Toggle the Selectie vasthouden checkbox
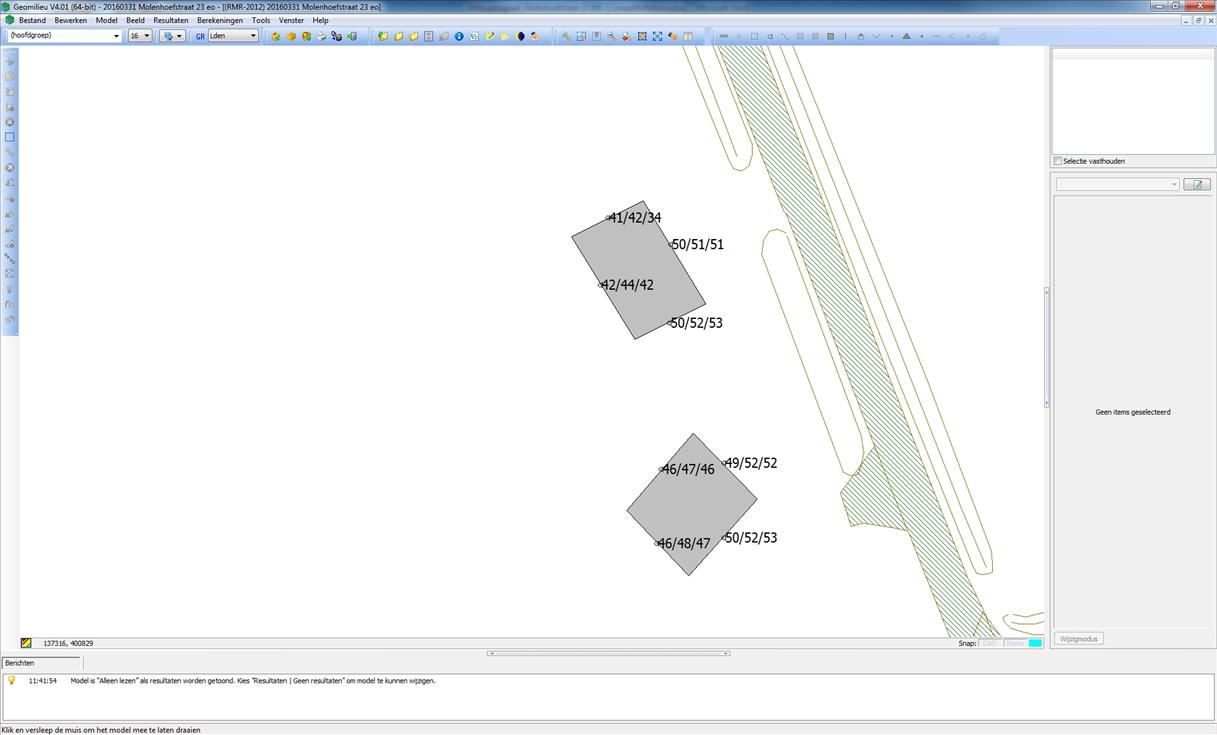Viewport: 1217px width, 735px height. tap(1058, 161)
